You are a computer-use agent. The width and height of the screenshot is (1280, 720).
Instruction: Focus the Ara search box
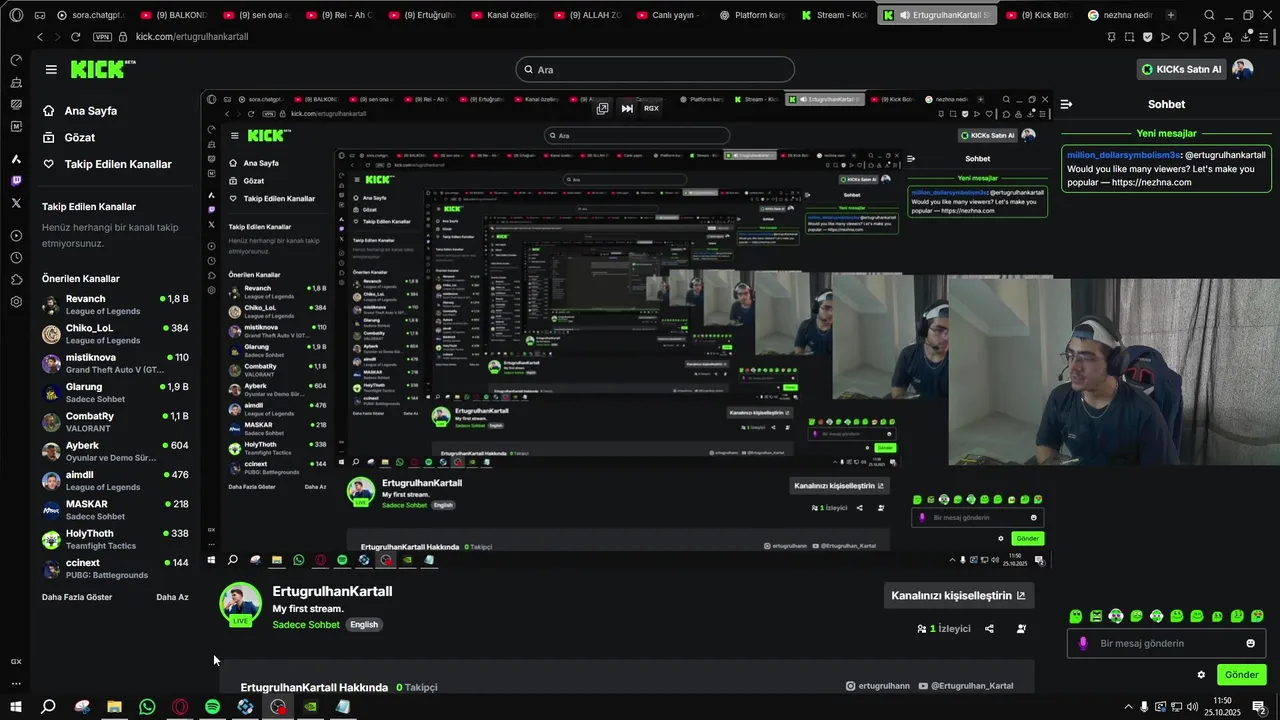tap(655, 70)
